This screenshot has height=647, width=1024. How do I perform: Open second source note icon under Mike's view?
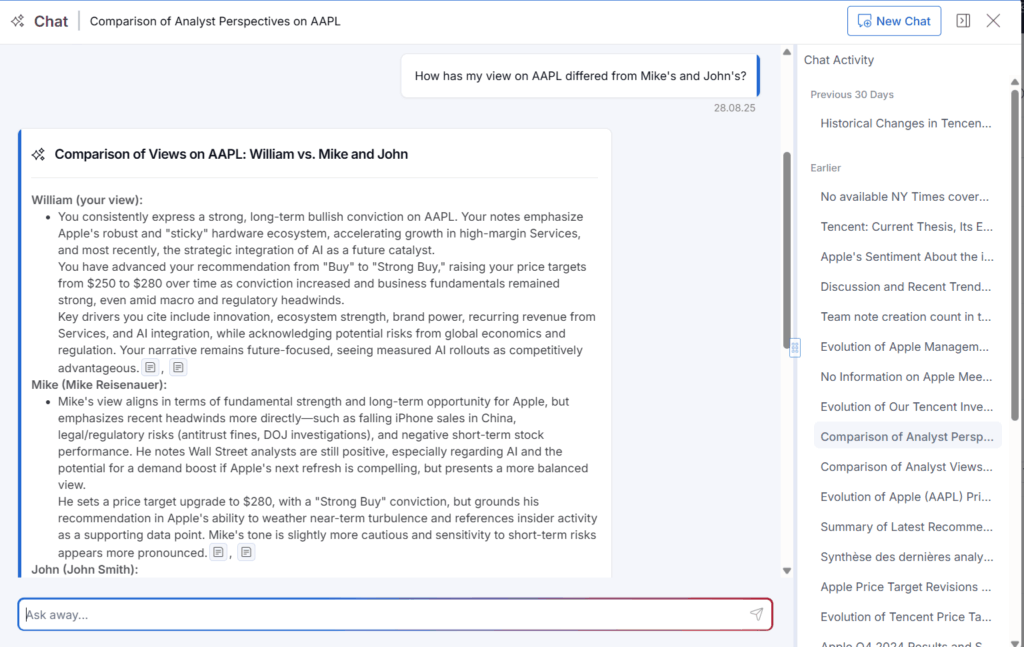(x=246, y=552)
